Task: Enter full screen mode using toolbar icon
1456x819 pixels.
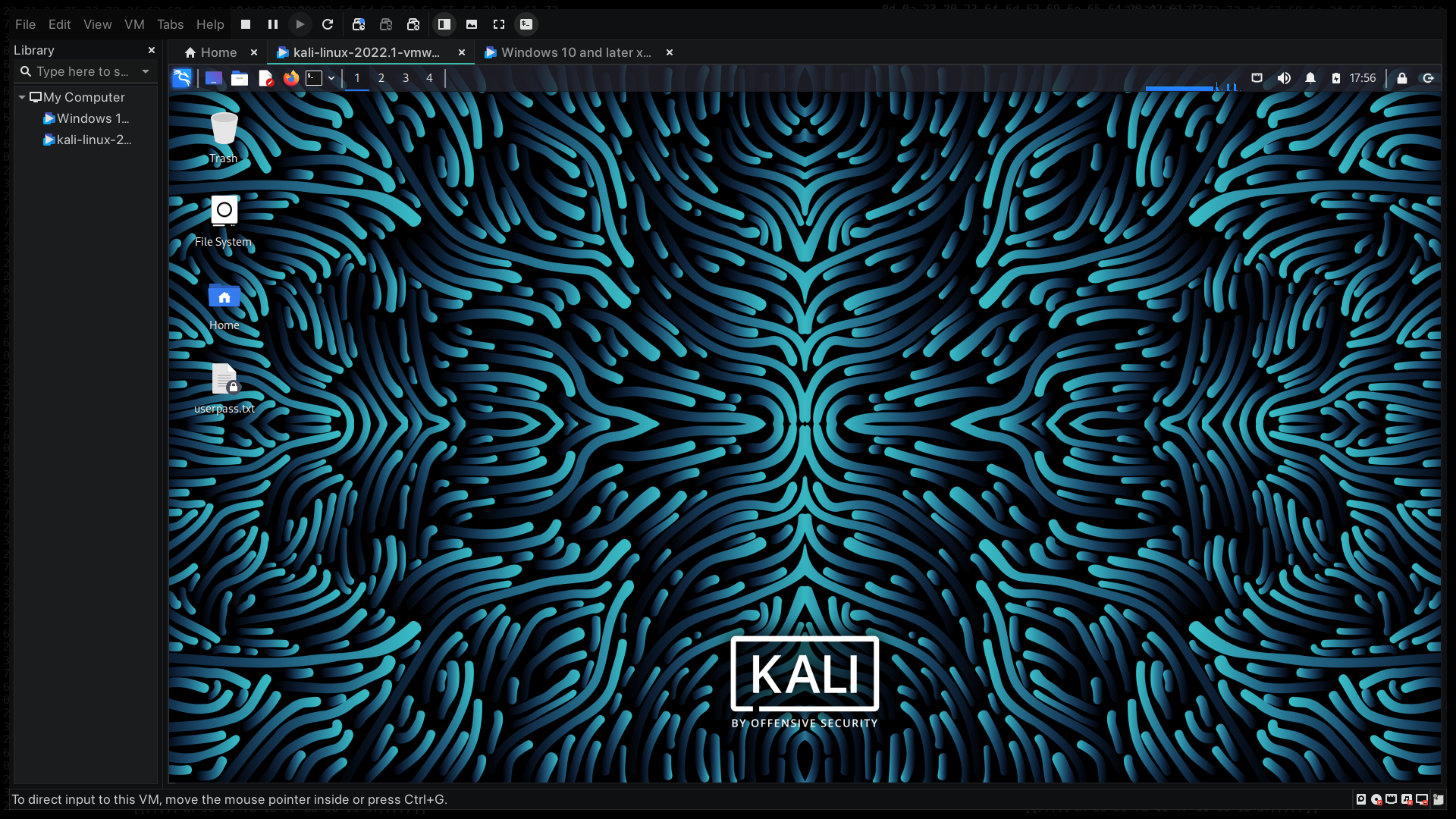Action: [x=499, y=24]
